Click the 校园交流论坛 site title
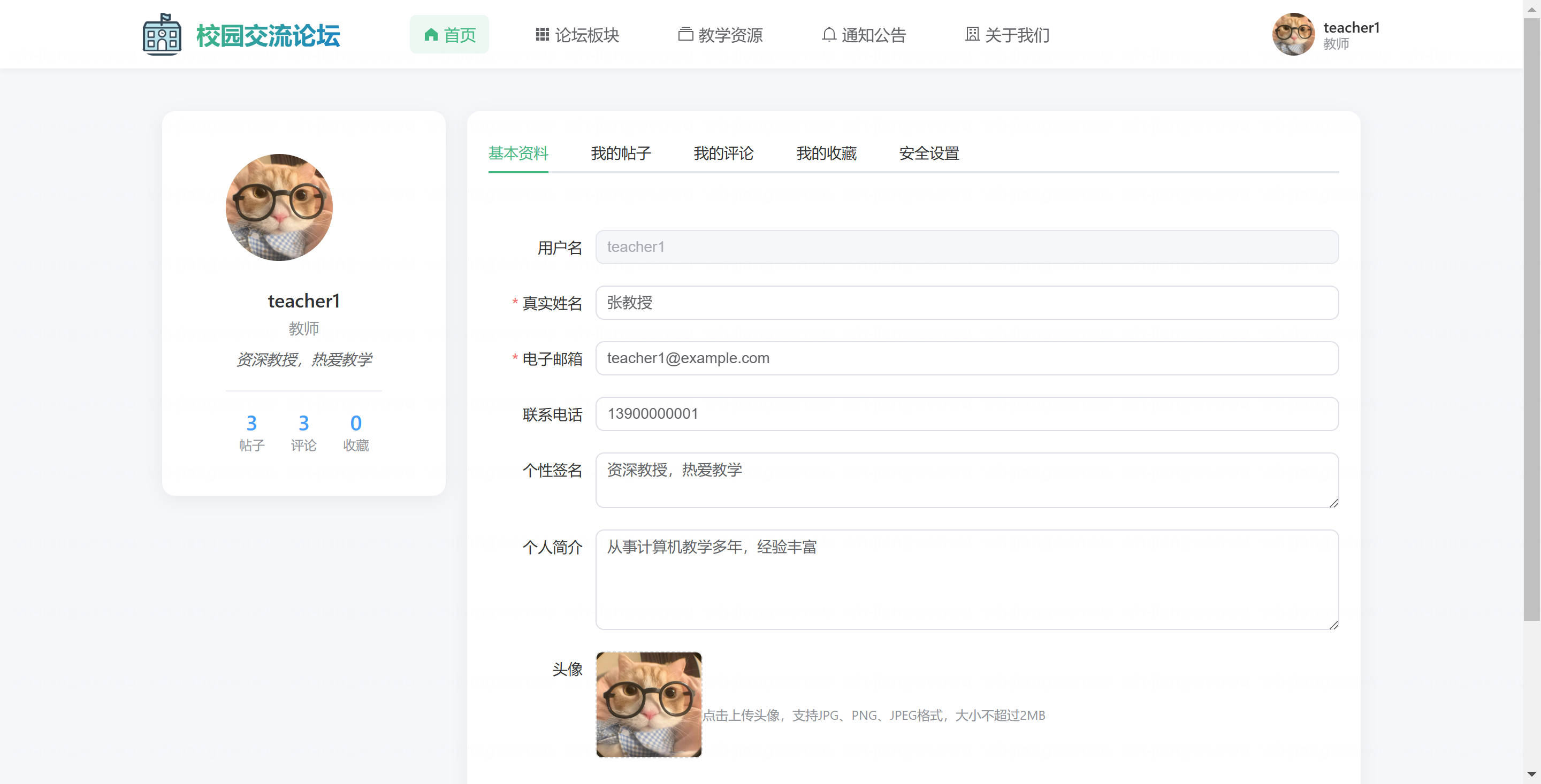 pos(268,35)
